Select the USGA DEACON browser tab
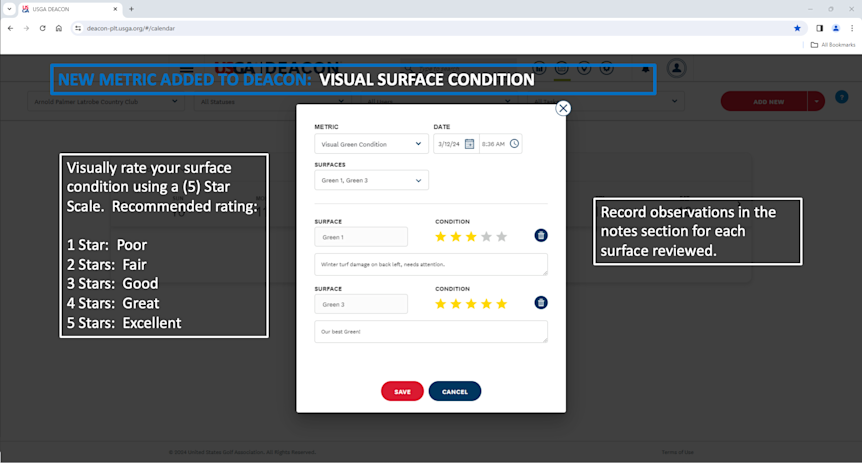Image resolution: width=862 pixels, height=463 pixels. [69, 9]
